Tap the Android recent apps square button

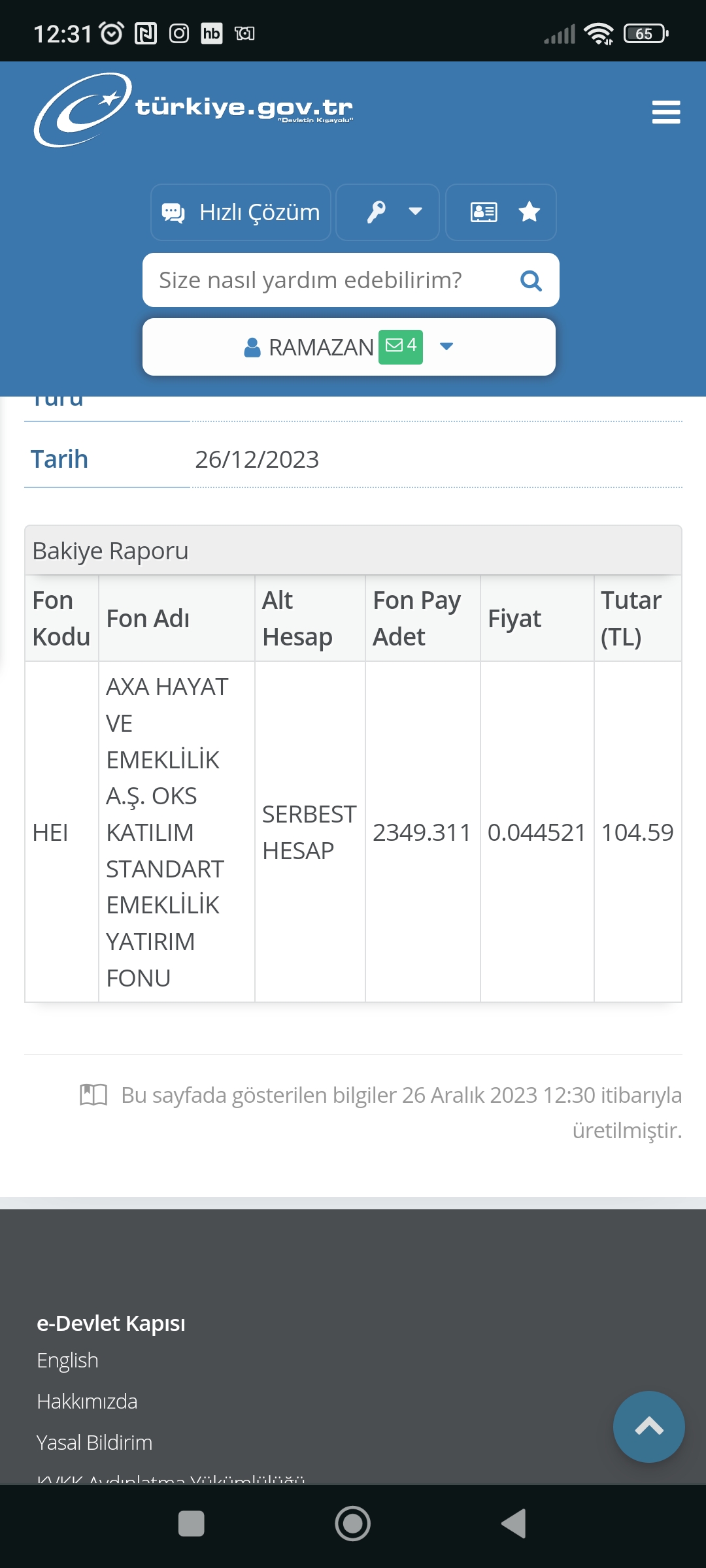point(192,1524)
